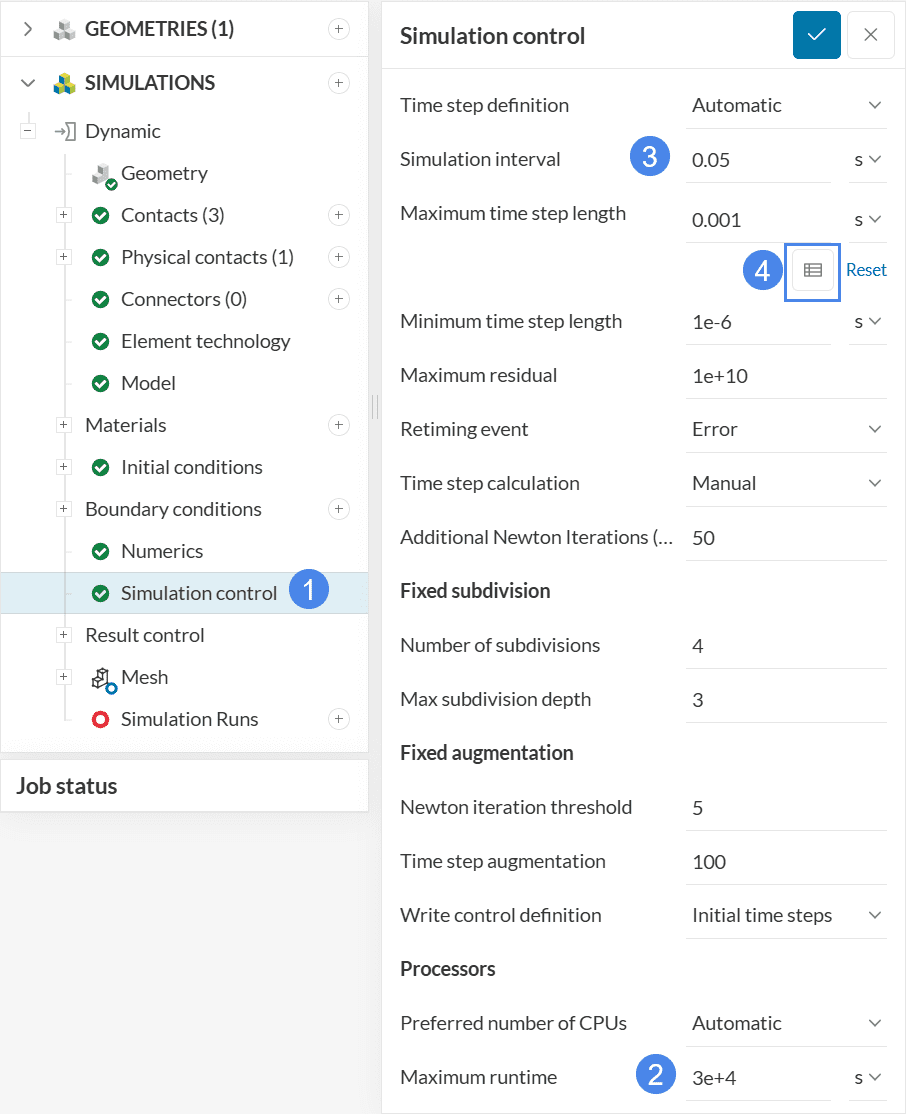Change the Maximum runtime unit dropdown

pos(867,1077)
